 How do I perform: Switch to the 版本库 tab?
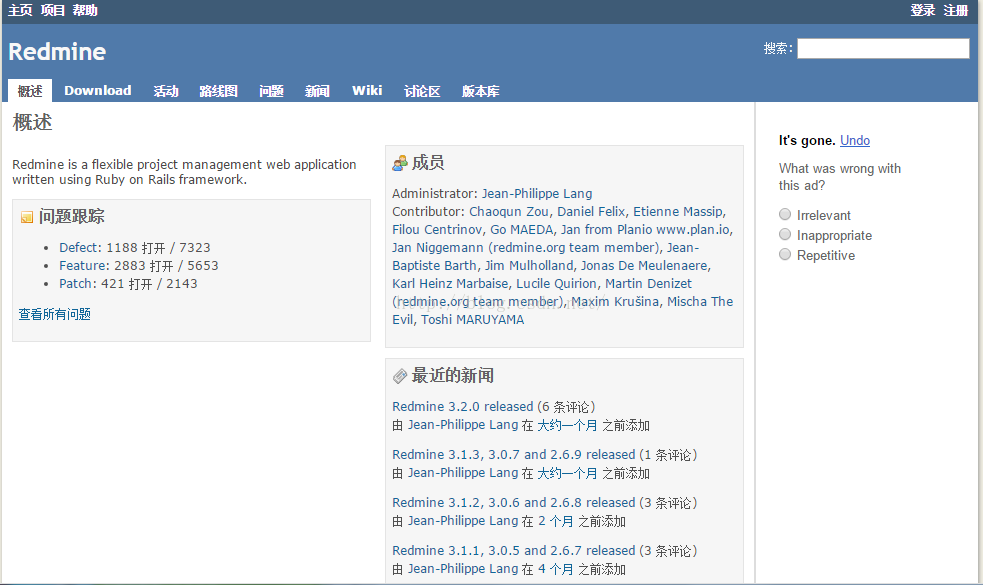(480, 92)
